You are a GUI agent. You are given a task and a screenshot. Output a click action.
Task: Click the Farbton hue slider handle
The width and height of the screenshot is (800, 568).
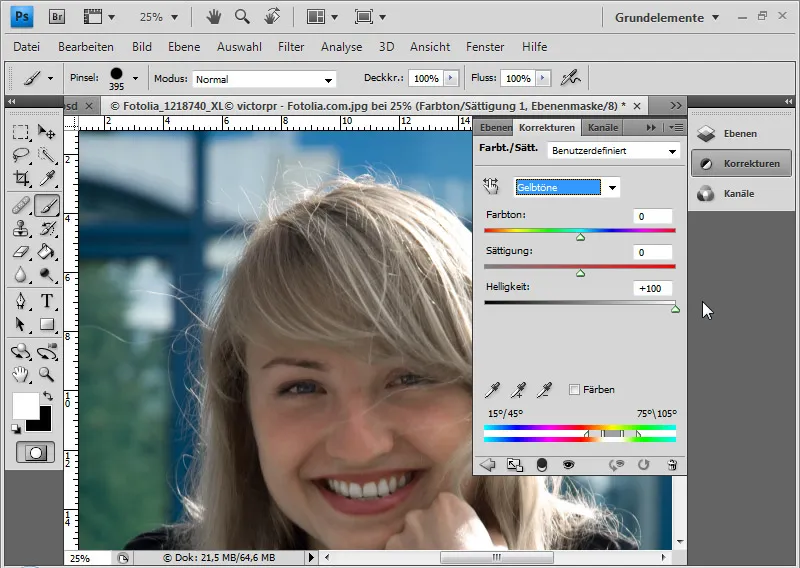click(580, 237)
